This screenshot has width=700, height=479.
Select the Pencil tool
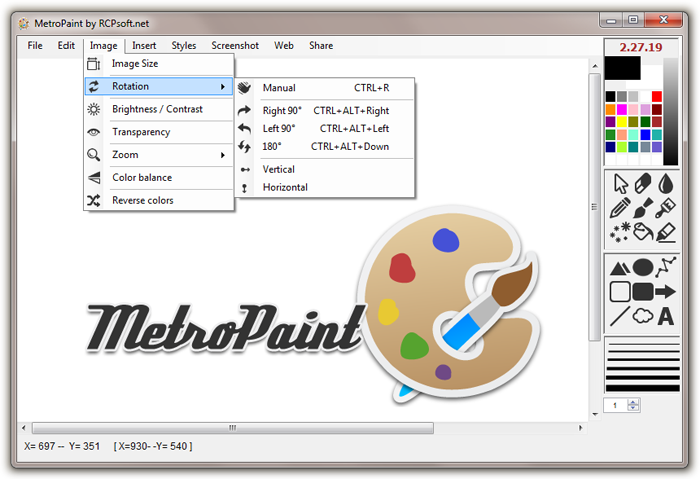click(620, 208)
